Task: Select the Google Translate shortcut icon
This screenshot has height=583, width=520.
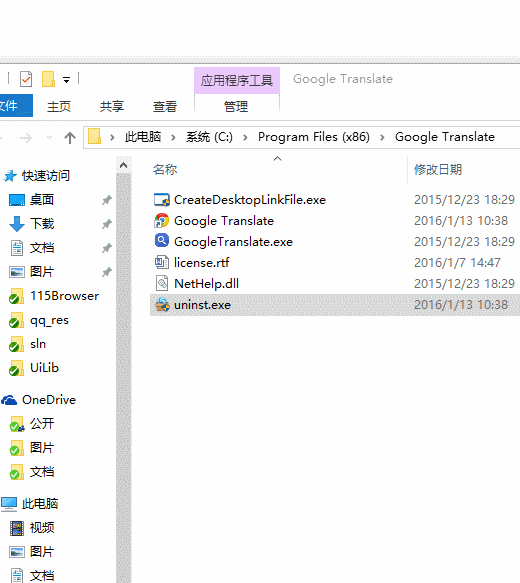Action: tap(162, 220)
